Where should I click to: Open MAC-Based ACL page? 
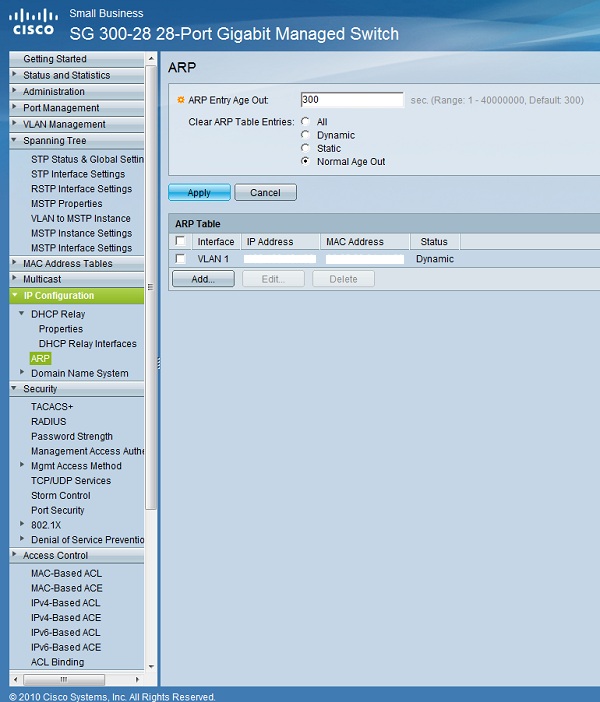[66, 573]
